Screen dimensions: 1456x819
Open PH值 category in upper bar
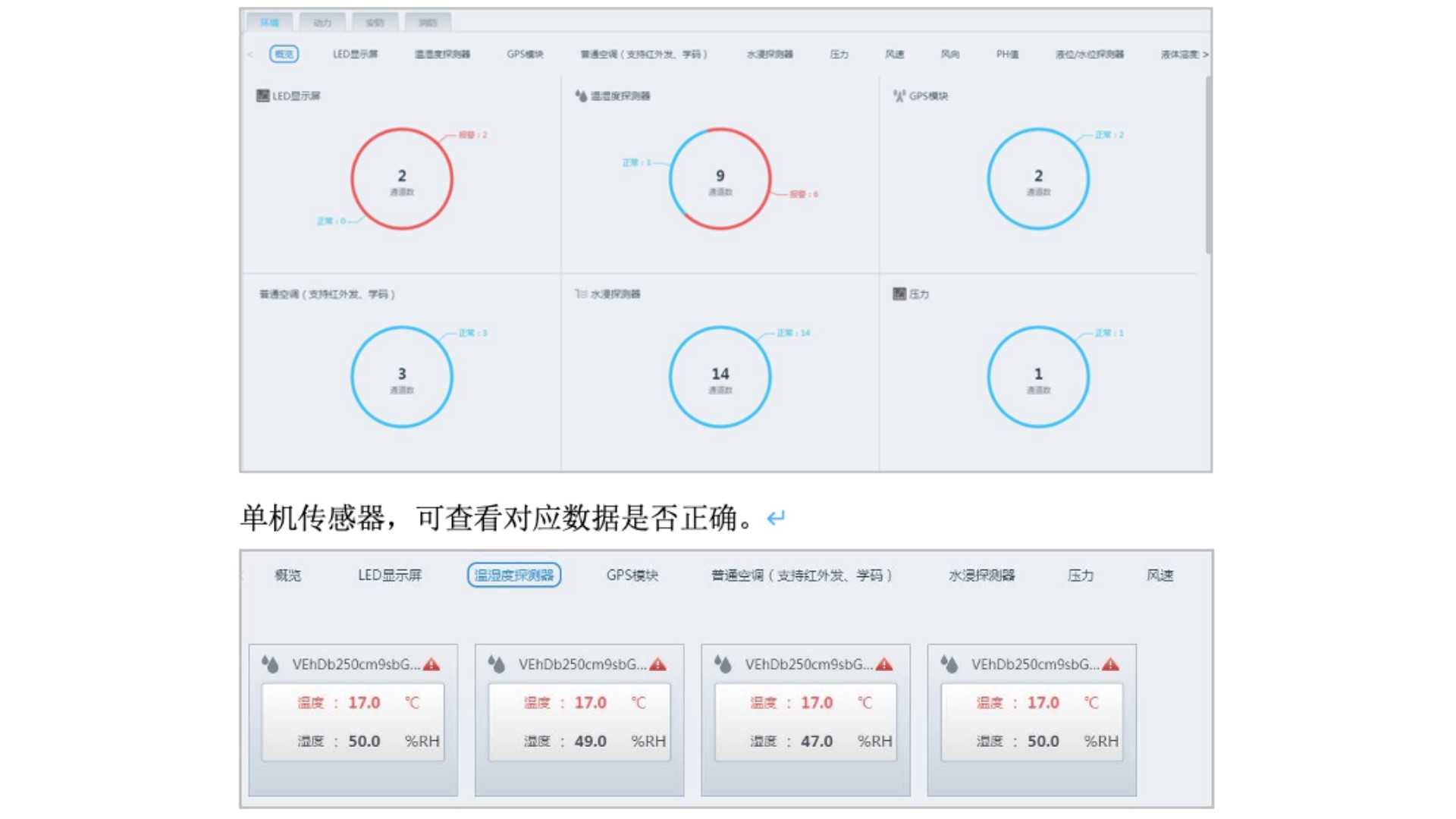[x=1007, y=54]
